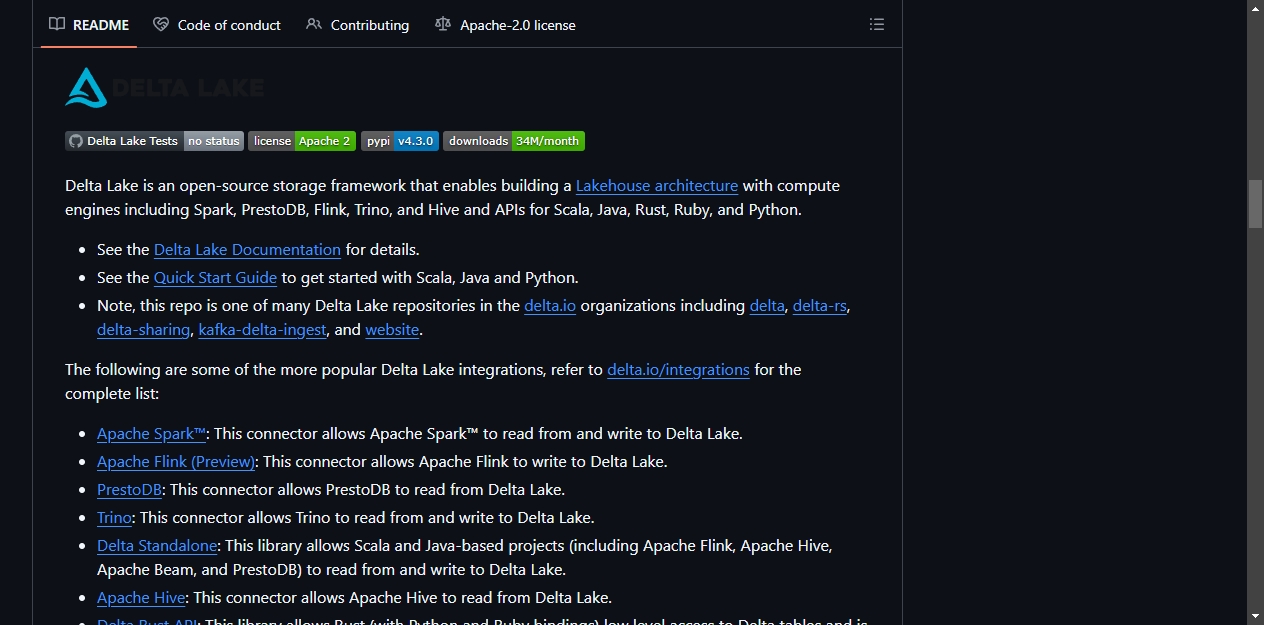Image resolution: width=1264 pixels, height=625 pixels.
Task: Click the page scrollbar down arrow
Action: pos(1255,616)
